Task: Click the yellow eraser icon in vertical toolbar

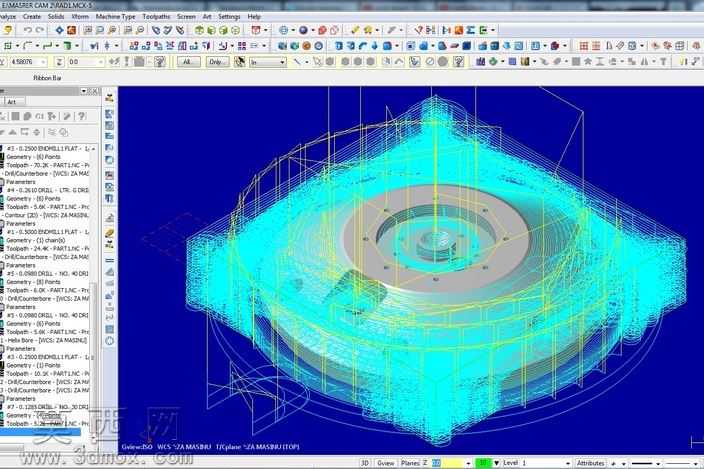Action: pyautogui.click(x=110, y=232)
